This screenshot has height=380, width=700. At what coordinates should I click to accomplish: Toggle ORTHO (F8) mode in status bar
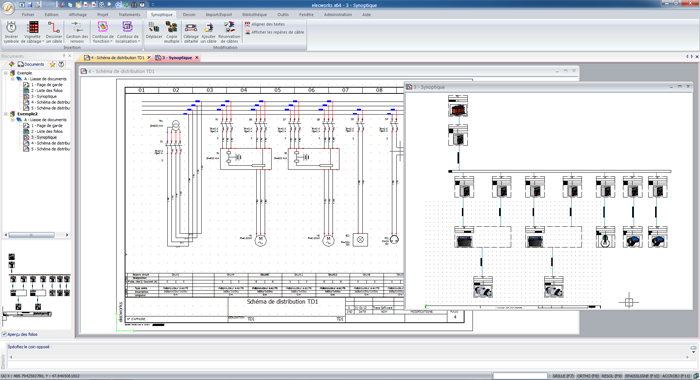coord(587,376)
